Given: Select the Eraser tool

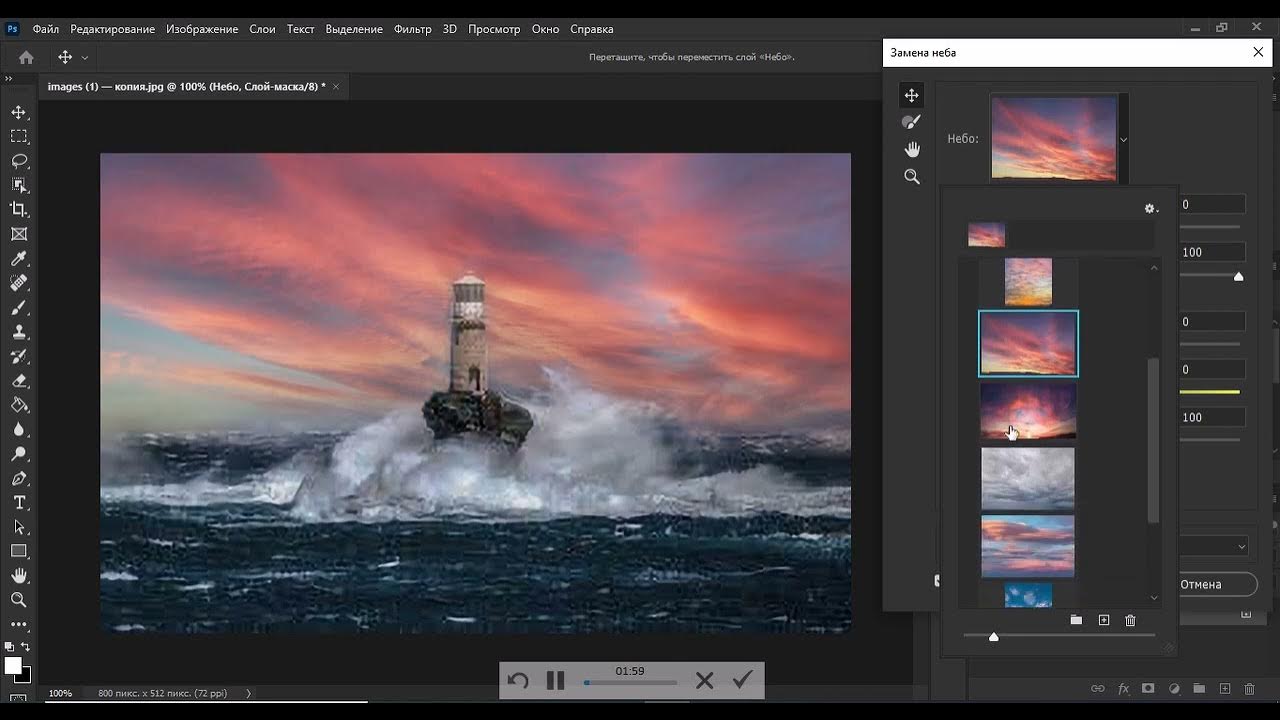Looking at the screenshot, I should click(18, 381).
